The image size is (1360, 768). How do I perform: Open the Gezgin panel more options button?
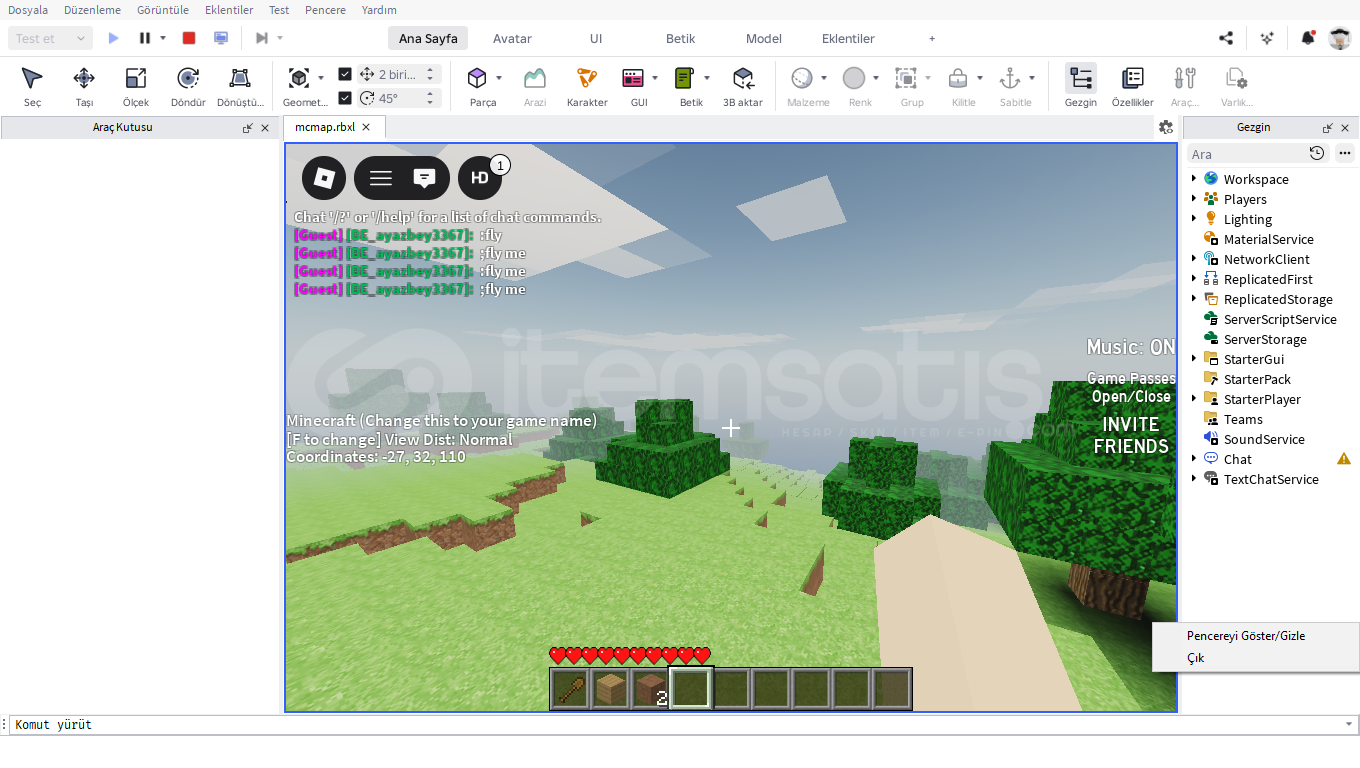tap(1345, 153)
